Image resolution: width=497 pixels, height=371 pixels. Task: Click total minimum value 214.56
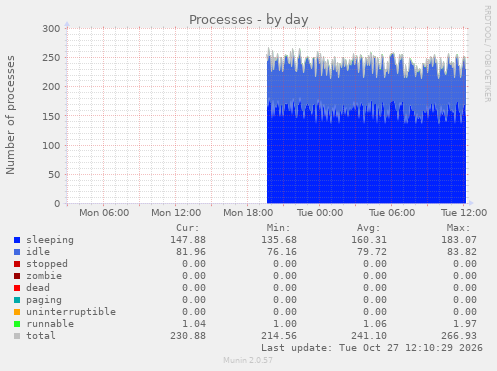[279, 336]
